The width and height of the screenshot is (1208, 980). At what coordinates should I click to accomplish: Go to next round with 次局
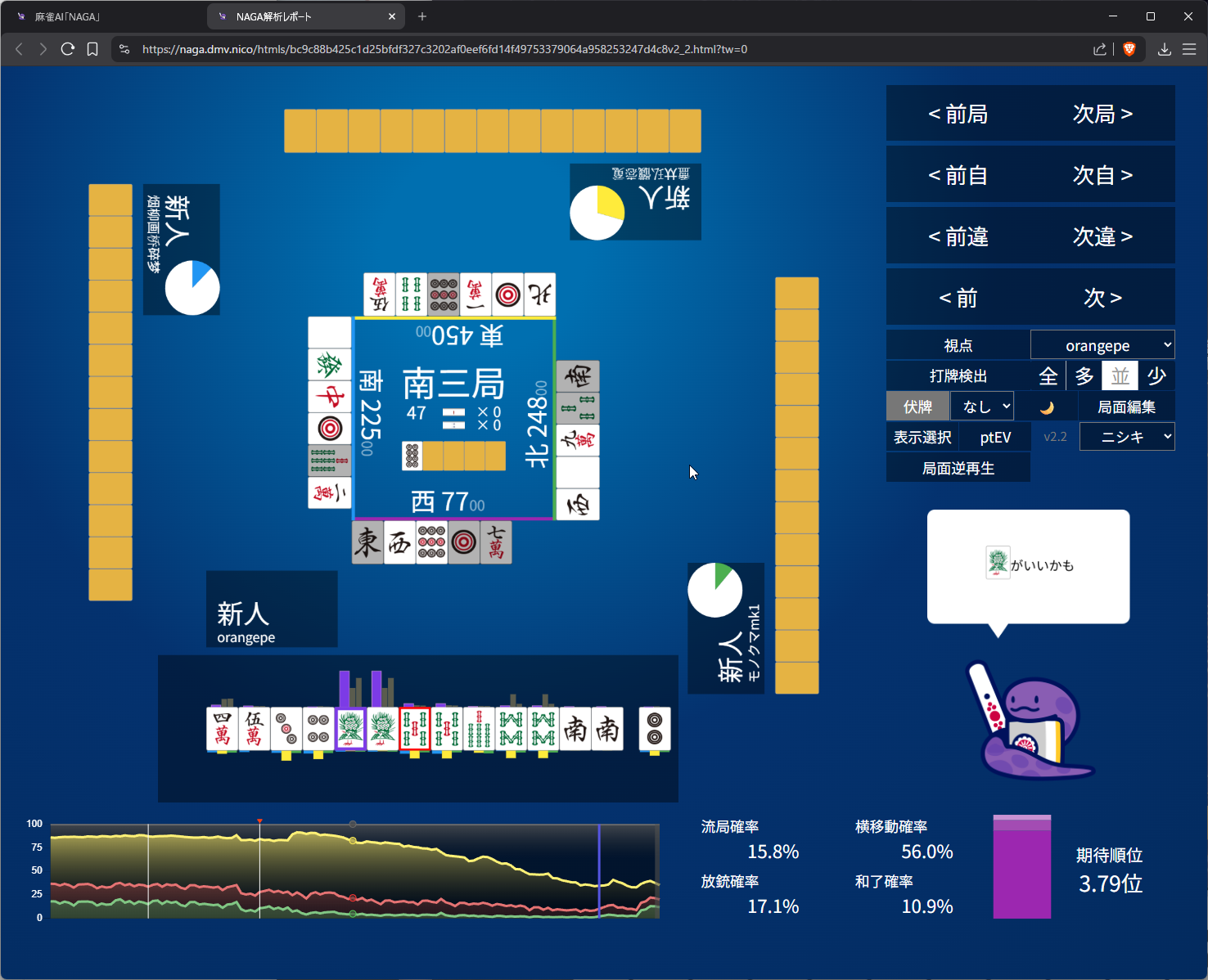1102,114
